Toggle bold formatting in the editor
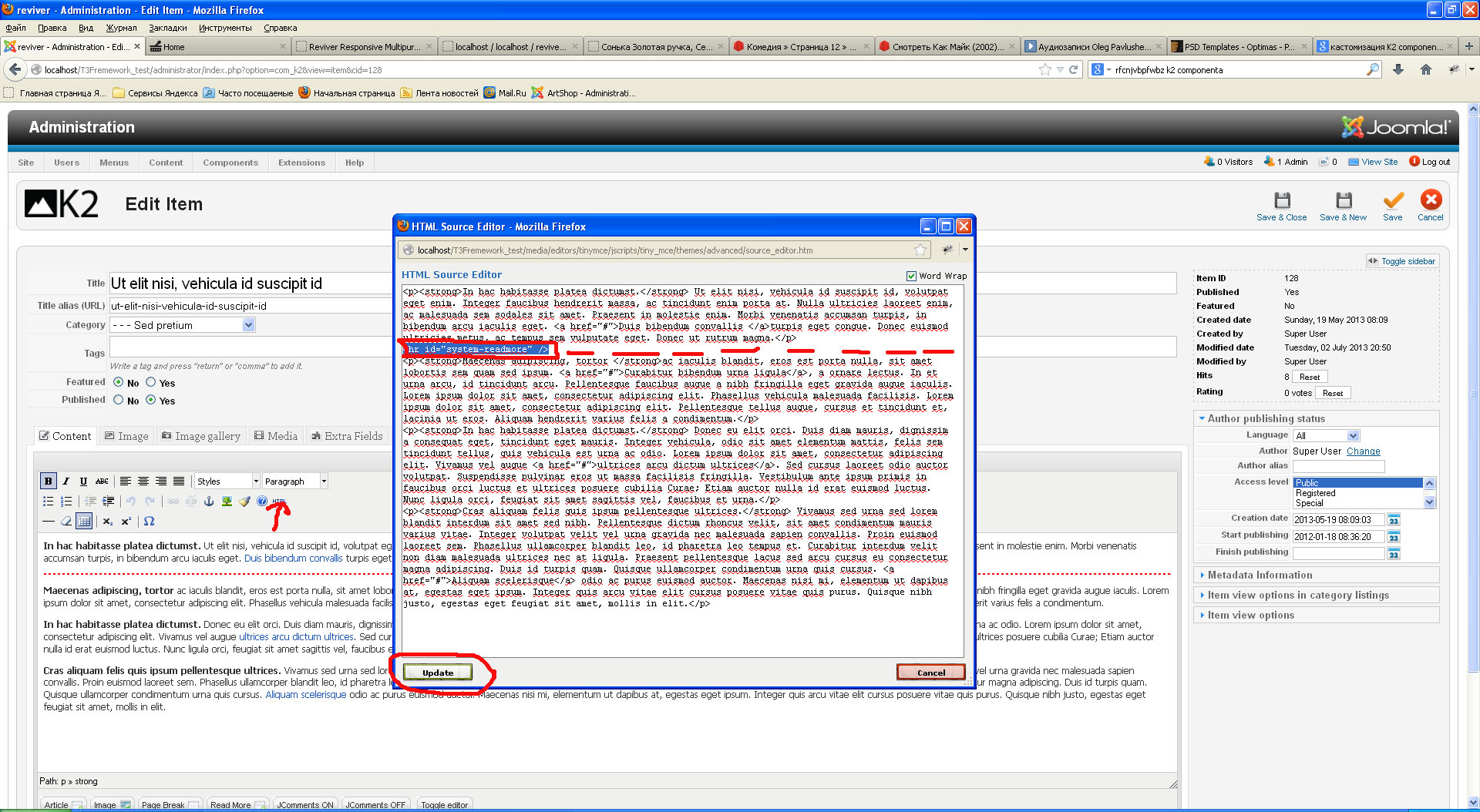 point(48,481)
